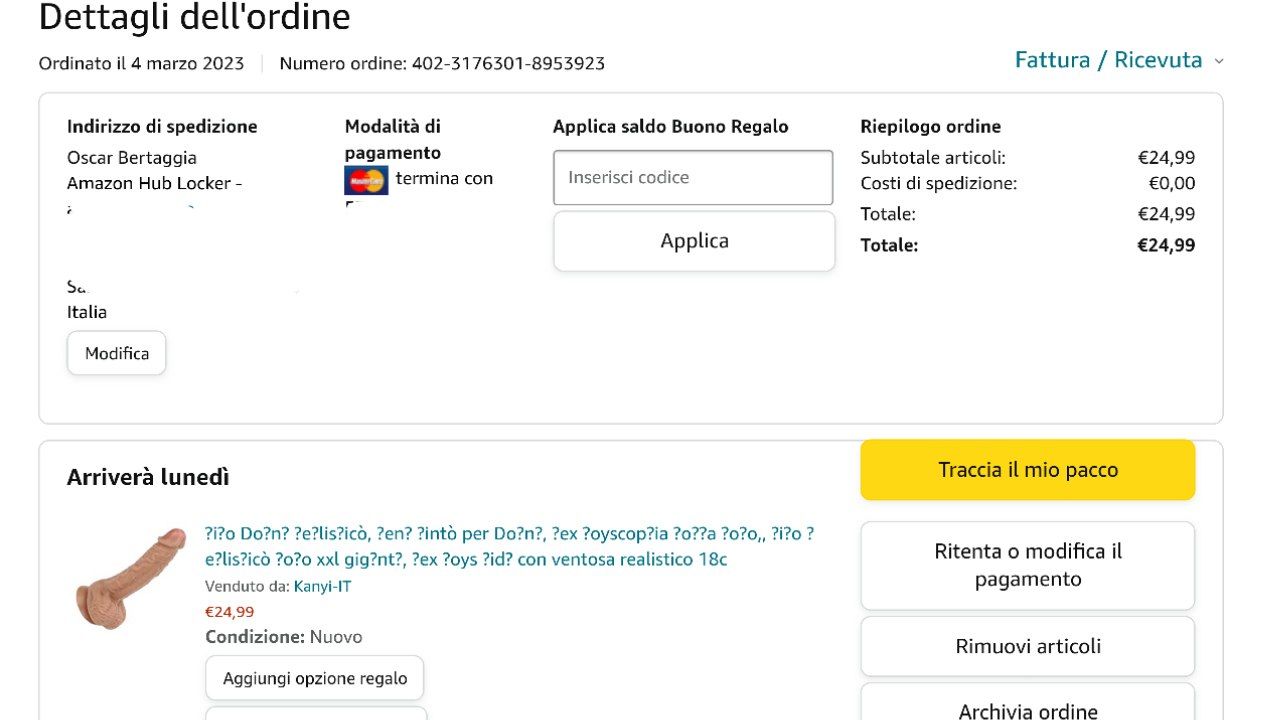Open the product title link
Screen dimensions: 1280x720
coord(509,546)
